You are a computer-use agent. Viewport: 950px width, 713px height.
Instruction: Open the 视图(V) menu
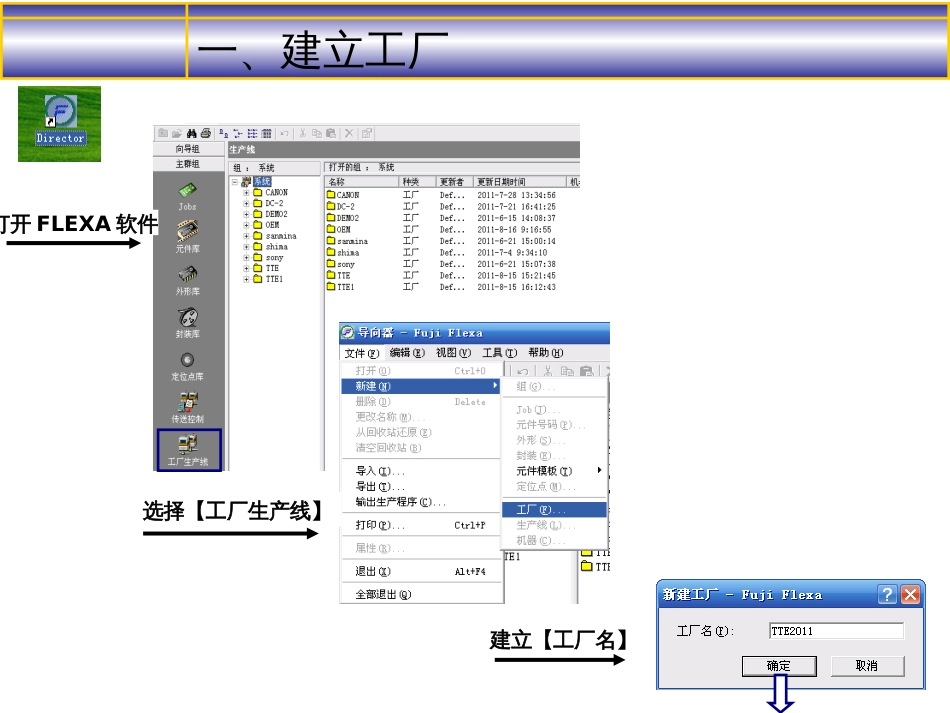click(x=453, y=353)
